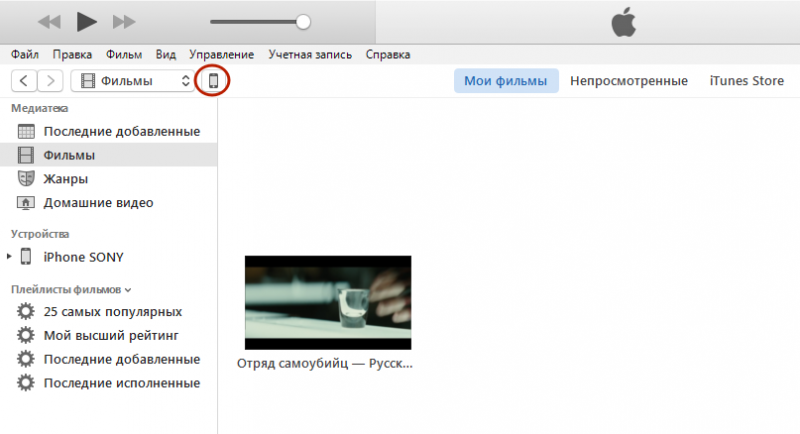Open the Управление menu
The width and height of the screenshot is (800, 434).
221,55
